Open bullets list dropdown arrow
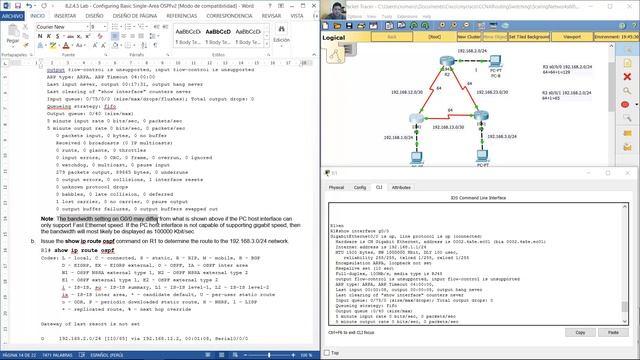This screenshot has width=640, height=360. tap(121, 27)
